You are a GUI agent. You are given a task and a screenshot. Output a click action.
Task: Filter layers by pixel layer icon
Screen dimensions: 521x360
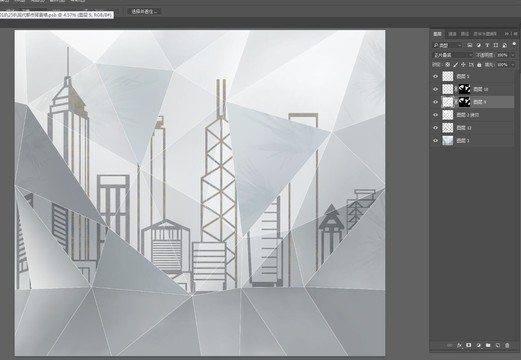pyautogui.click(x=470, y=45)
